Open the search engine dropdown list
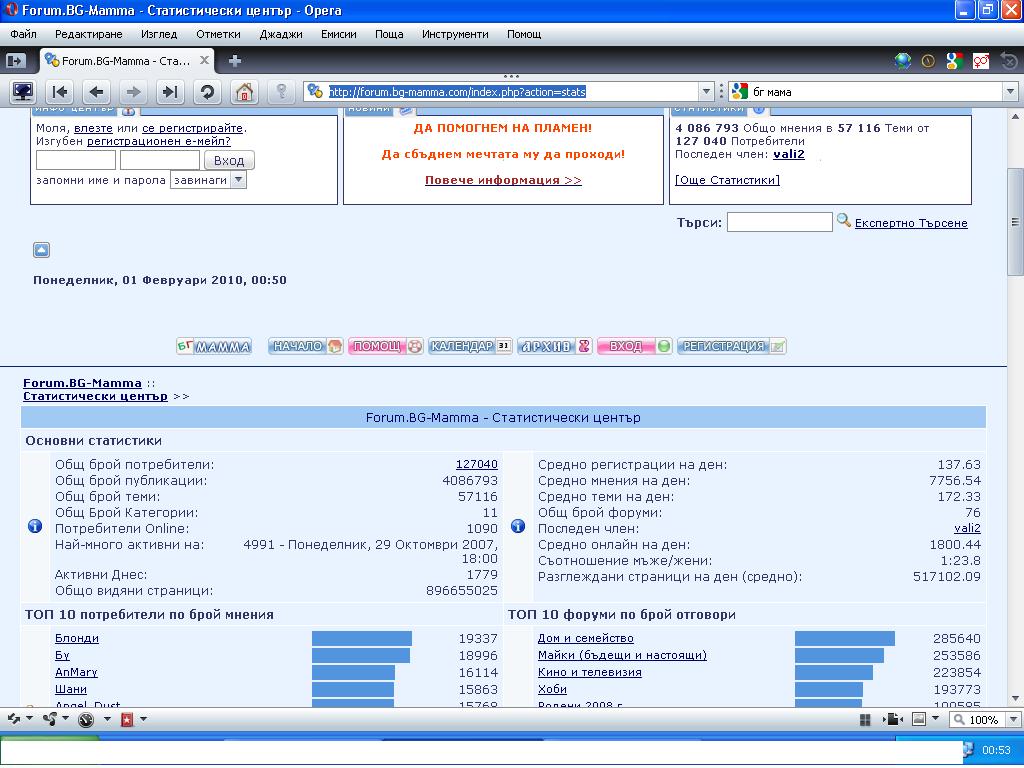1024x768 pixels. [740, 92]
